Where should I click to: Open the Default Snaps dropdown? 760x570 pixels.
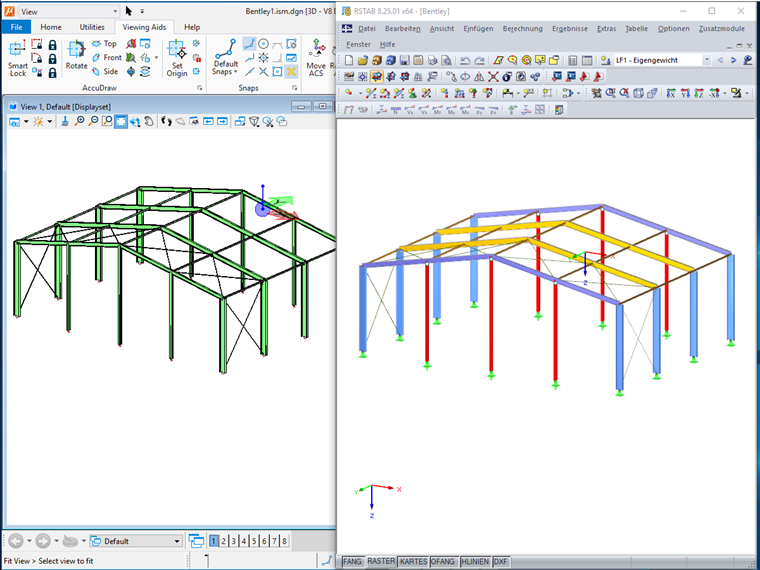225,58
